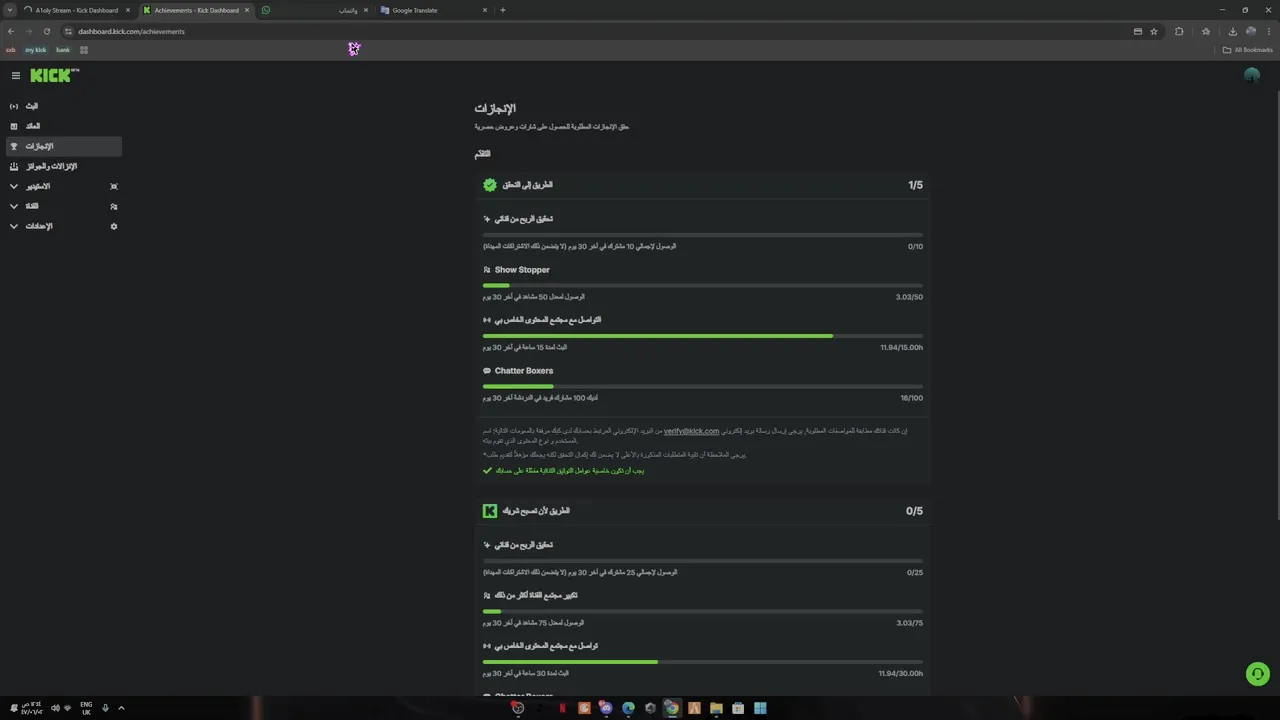Open the tab search dropdown arrow

click(10, 10)
